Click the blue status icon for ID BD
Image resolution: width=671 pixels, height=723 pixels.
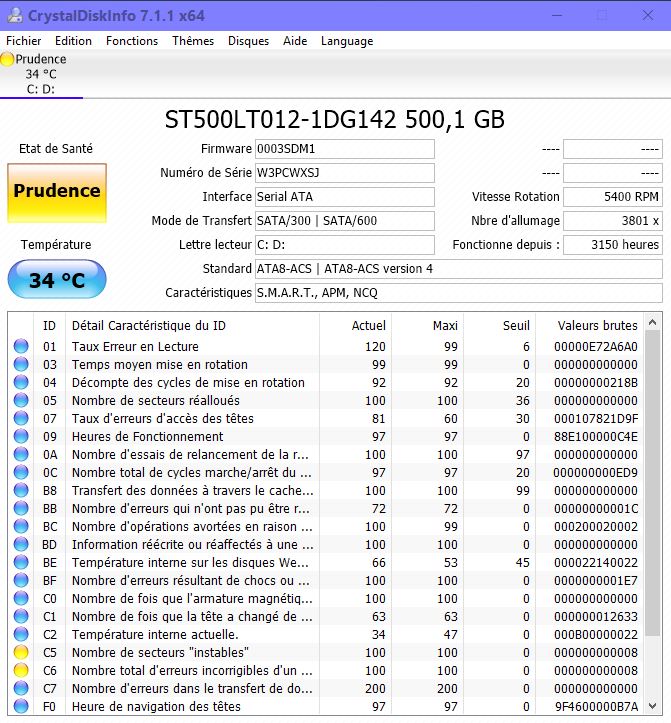[21, 544]
